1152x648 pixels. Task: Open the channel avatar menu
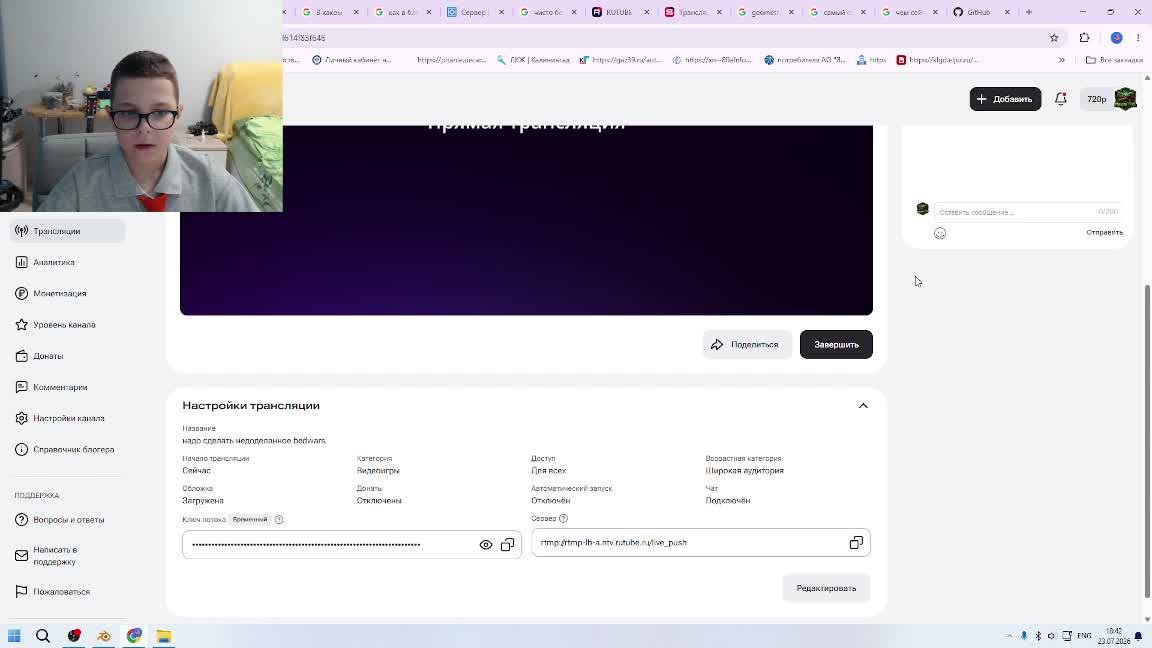click(x=1126, y=99)
